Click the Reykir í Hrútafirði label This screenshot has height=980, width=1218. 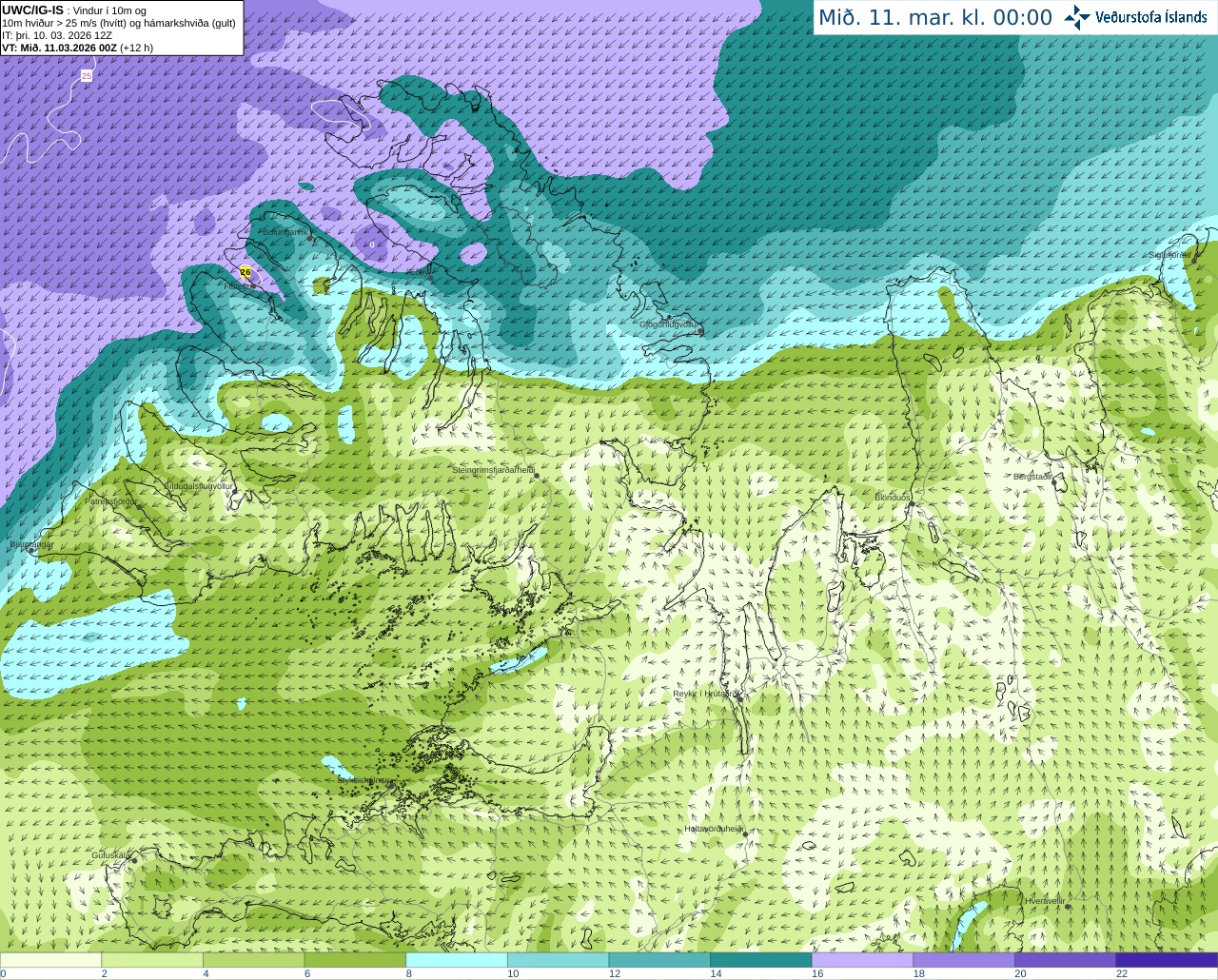(704, 694)
